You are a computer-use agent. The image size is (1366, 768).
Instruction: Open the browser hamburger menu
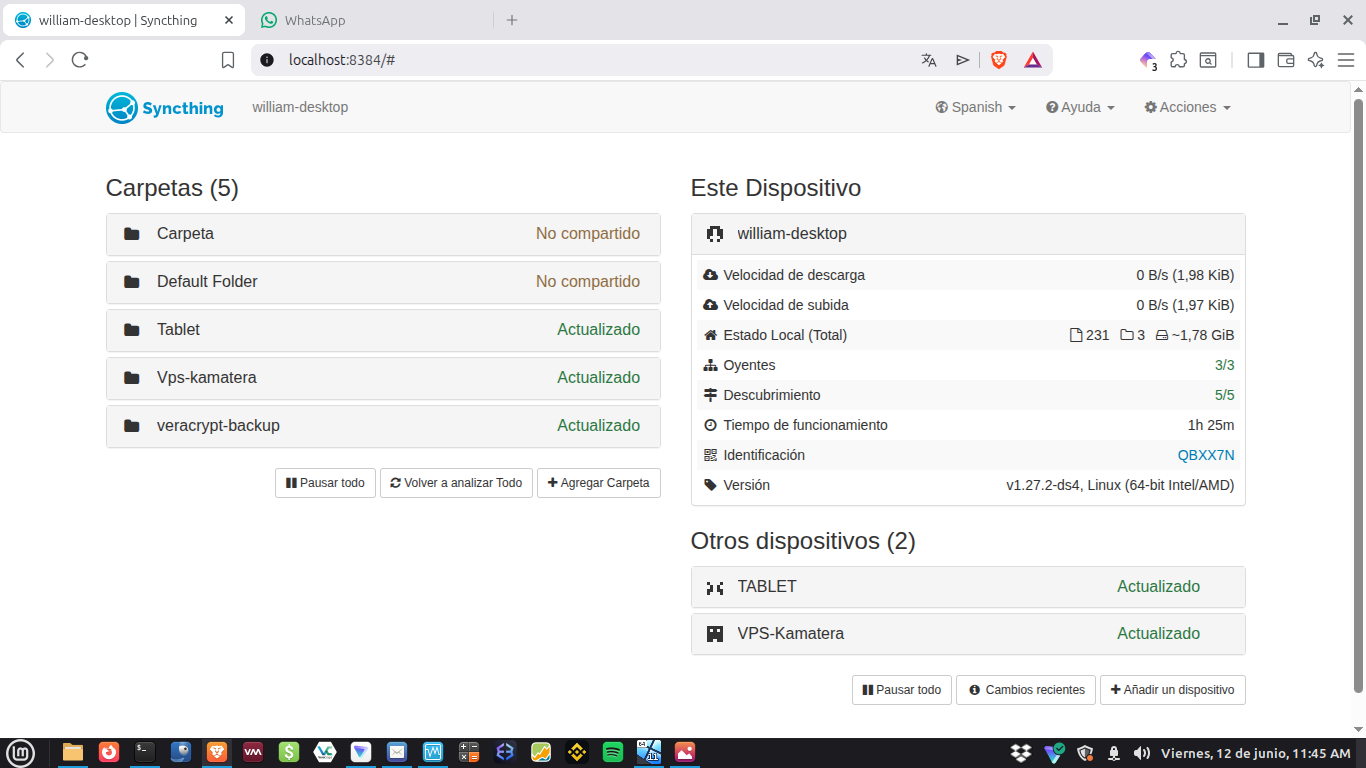[1346, 60]
